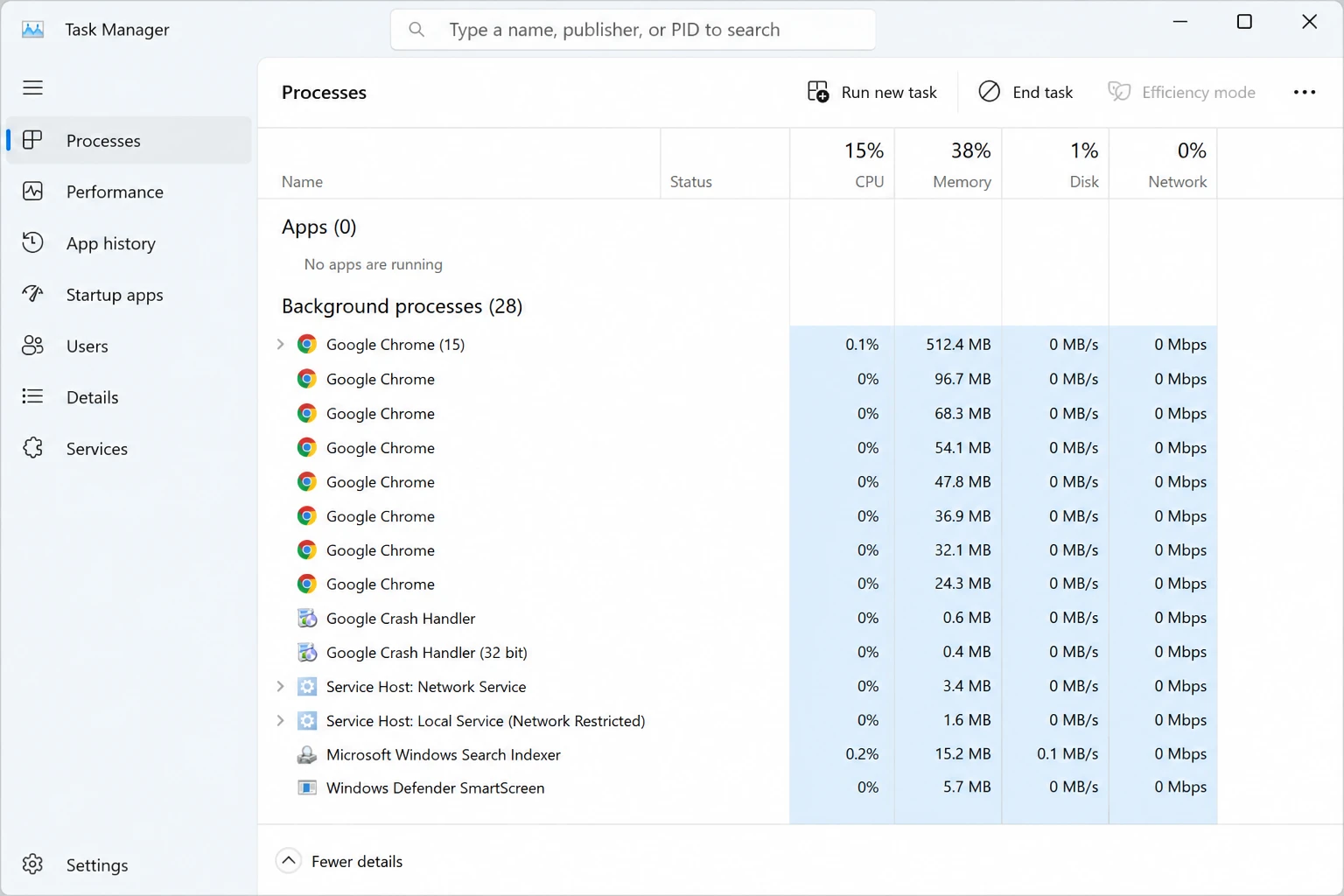Click the Task Manager app icon
Image resolution: width=1344 pixels, height=896 pixels.
pyautogui.click(x=32, y=29)
